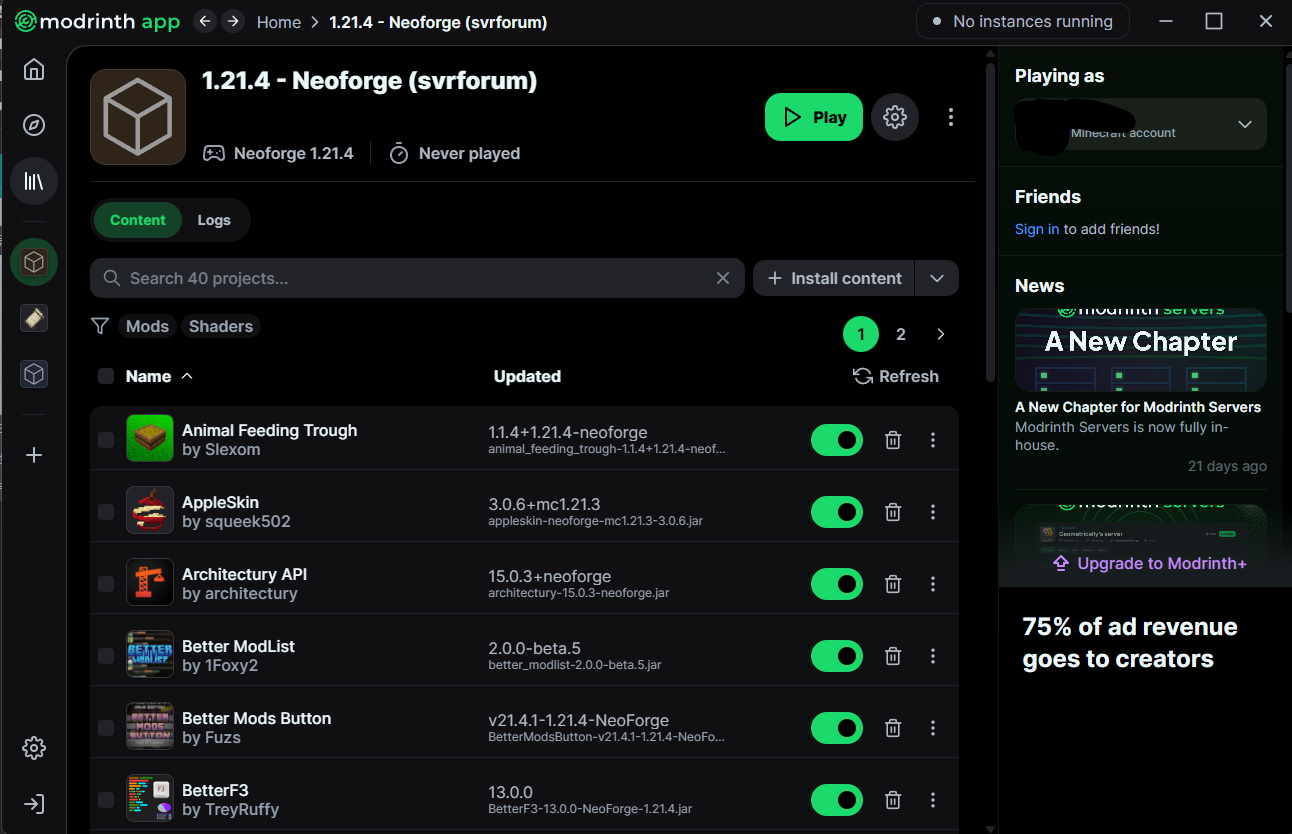Open more options for Architectury API
Screen dimensions: 1292x834
coord(933,584)
